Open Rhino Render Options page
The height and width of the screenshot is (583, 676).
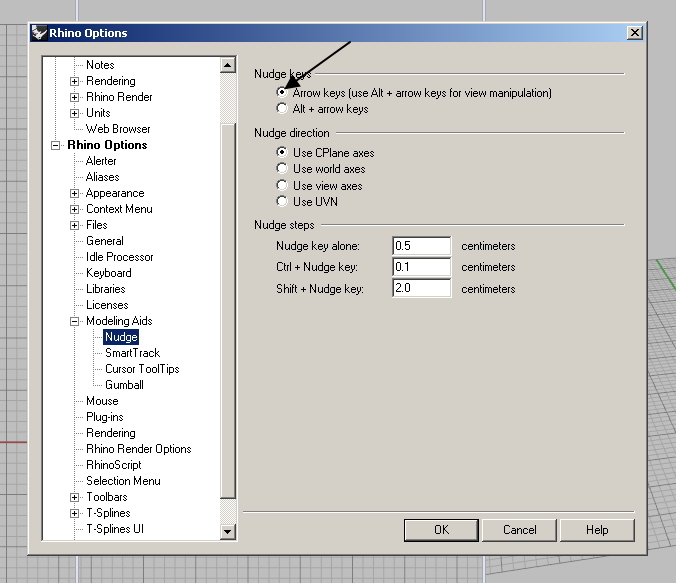pos(139,448)
